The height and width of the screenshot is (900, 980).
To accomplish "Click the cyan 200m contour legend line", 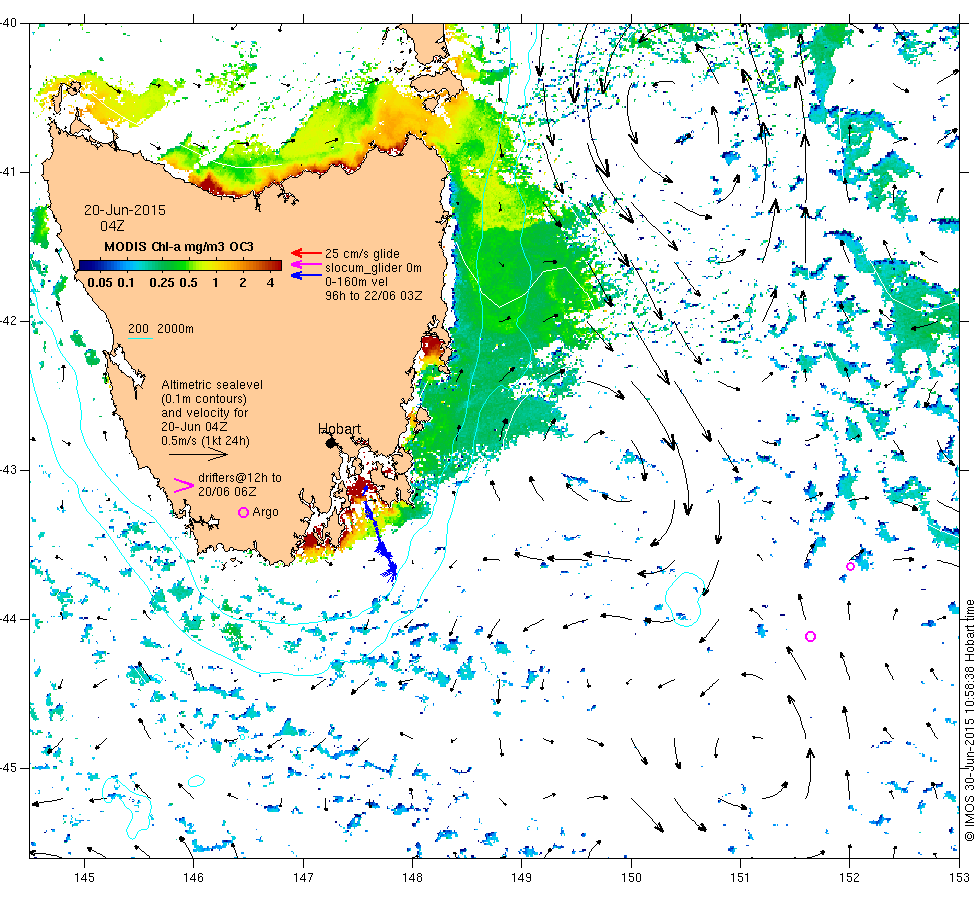I will pos(141,339).
